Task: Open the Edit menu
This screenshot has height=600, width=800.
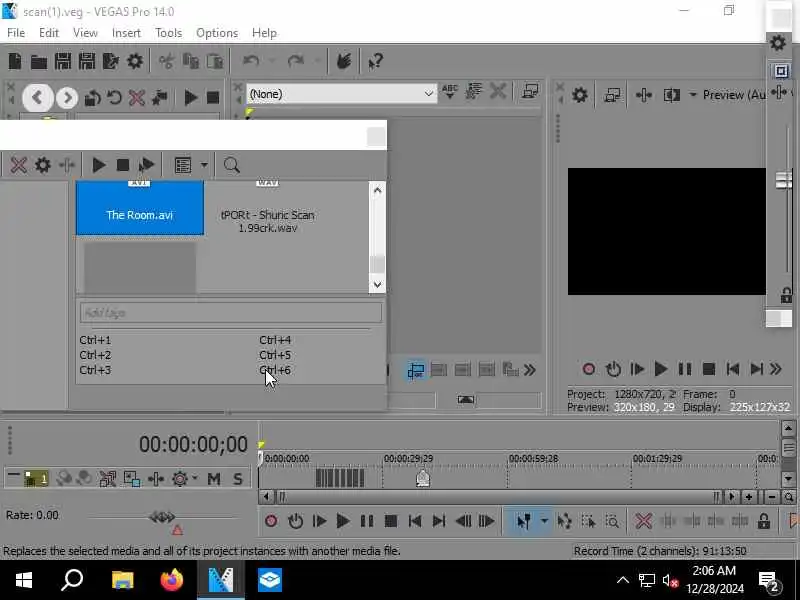Action: pos(48,33)
